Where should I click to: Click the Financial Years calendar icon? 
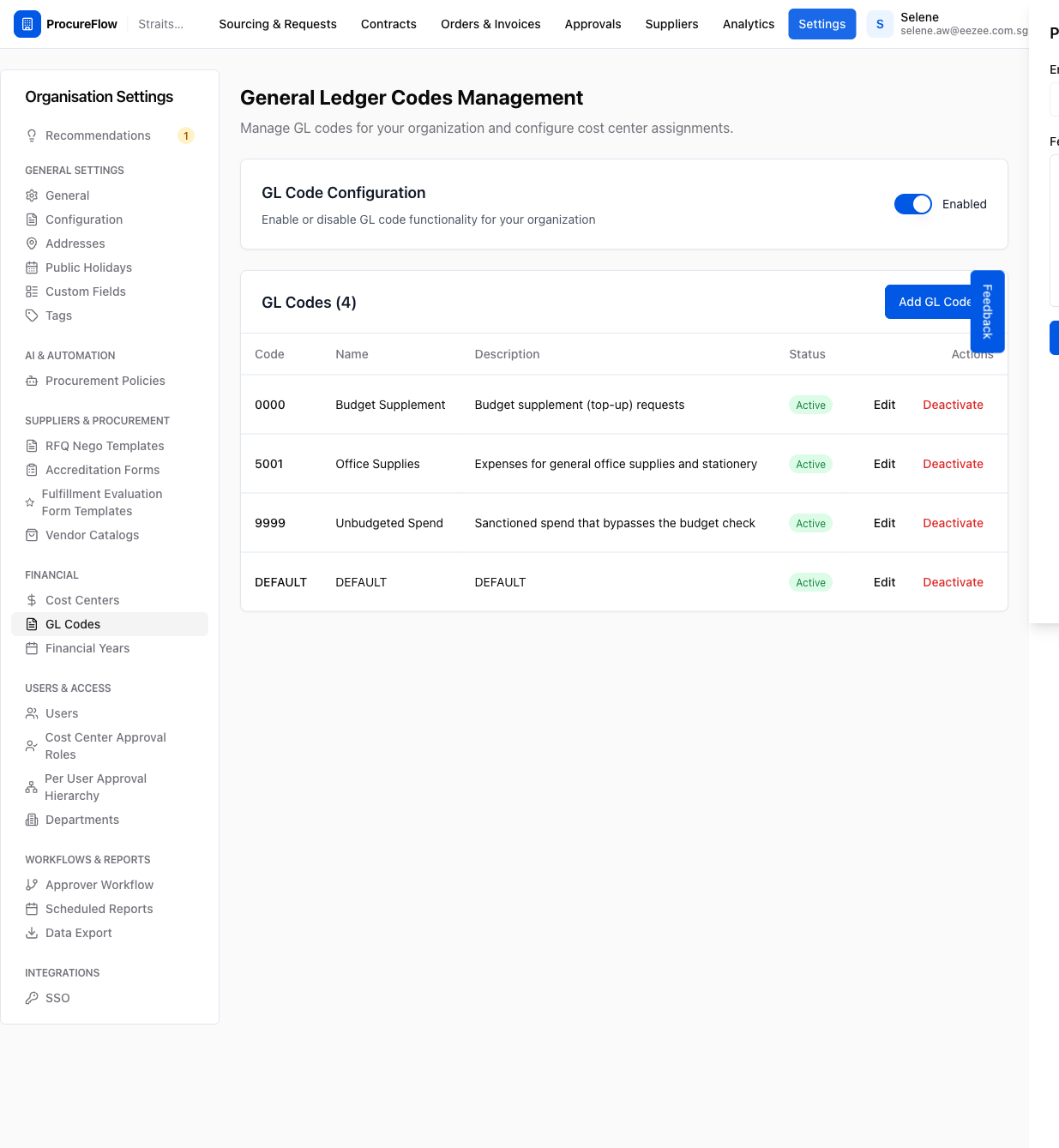point(32,648)
